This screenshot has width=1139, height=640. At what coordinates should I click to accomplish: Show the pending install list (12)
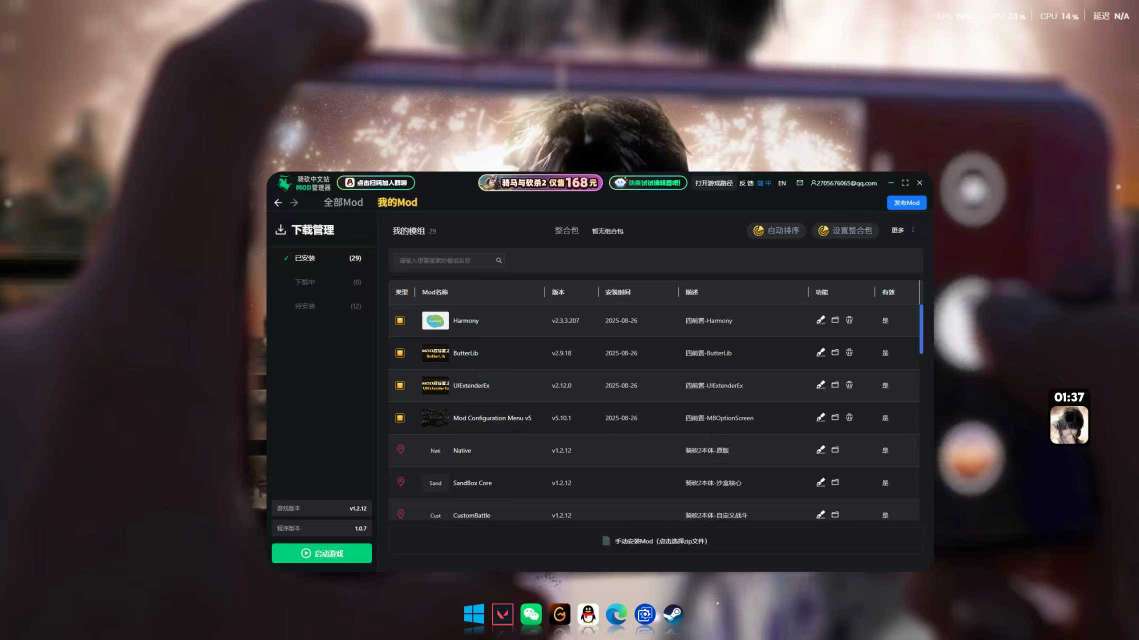322,307
